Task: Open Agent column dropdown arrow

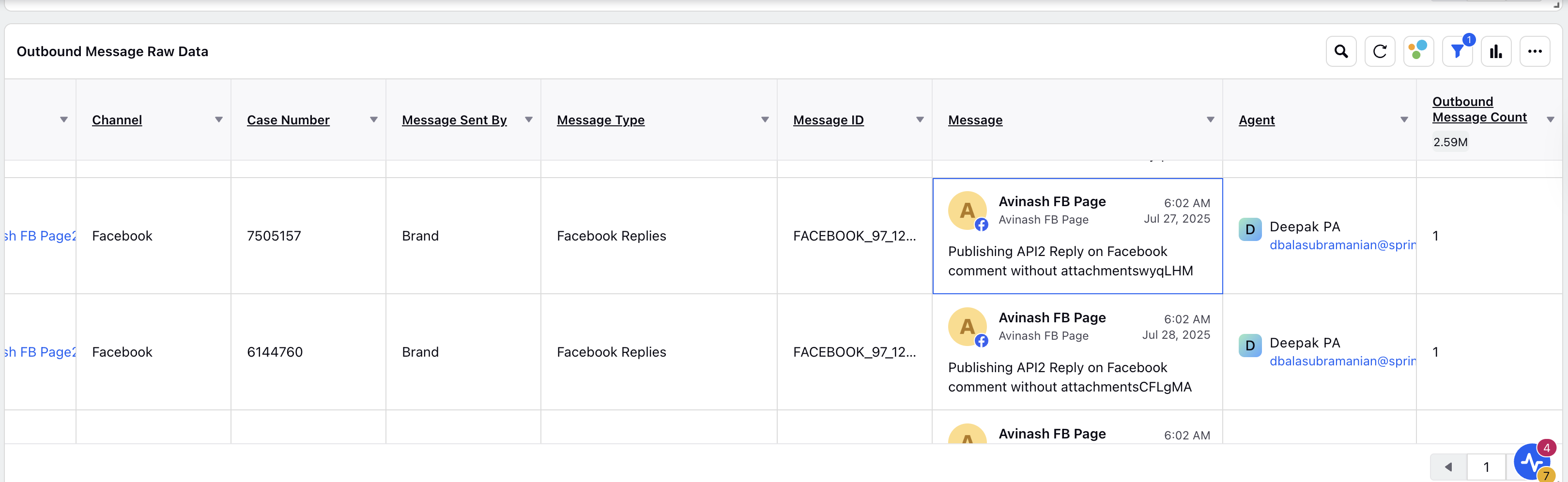Action: [1404, 120]
